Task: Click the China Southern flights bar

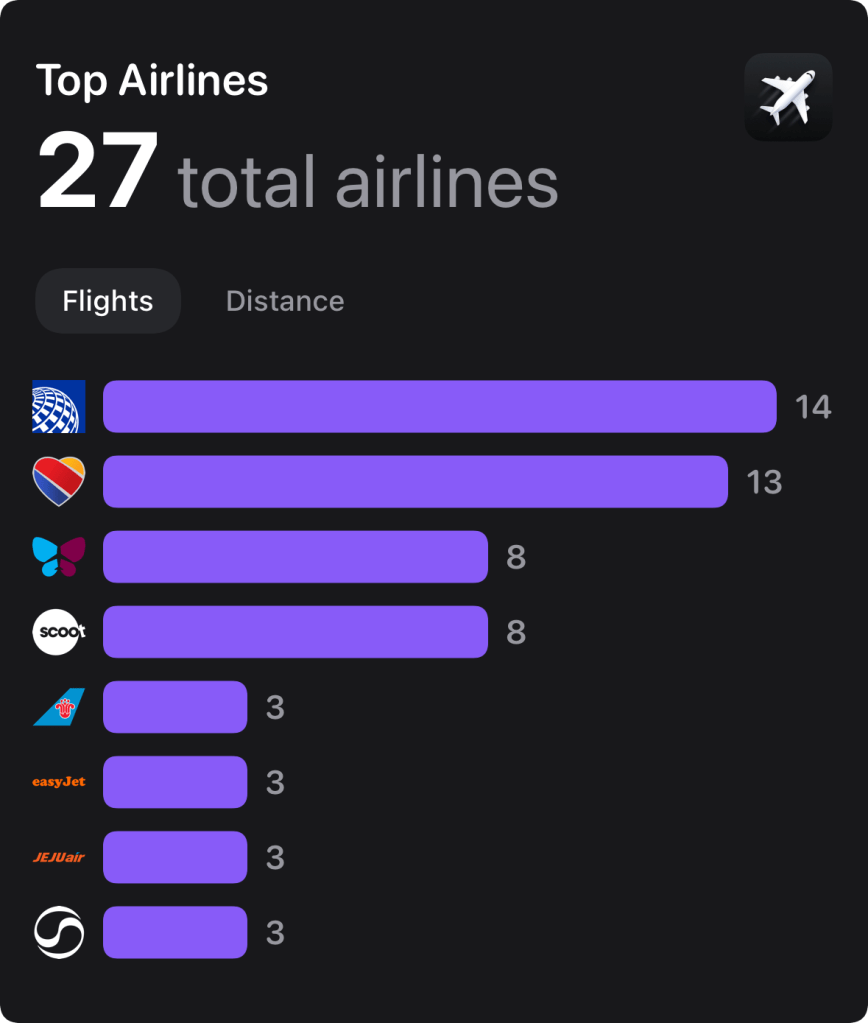Action: click(175, 707)
